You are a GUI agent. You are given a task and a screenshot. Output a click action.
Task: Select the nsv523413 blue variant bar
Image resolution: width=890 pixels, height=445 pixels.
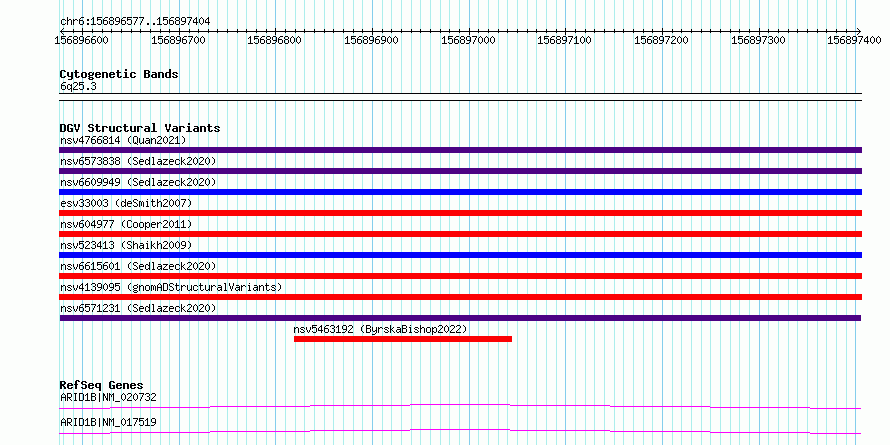pos(460,255)
